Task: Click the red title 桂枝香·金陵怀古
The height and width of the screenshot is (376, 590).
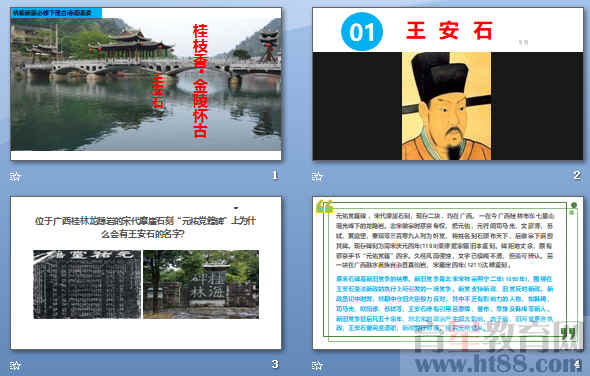Action: [x=200, y=81]
